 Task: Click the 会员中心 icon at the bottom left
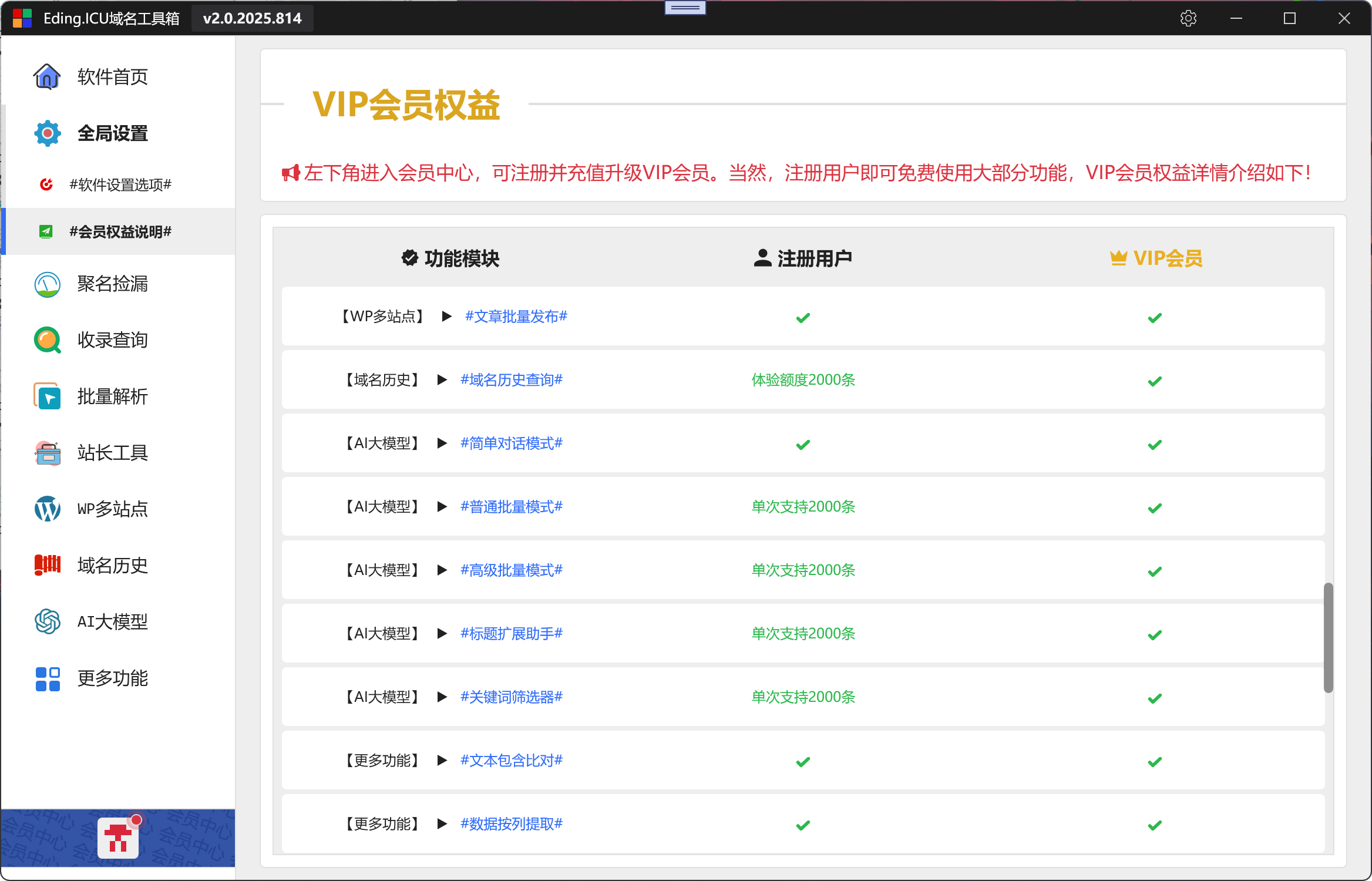pos(118,838)
